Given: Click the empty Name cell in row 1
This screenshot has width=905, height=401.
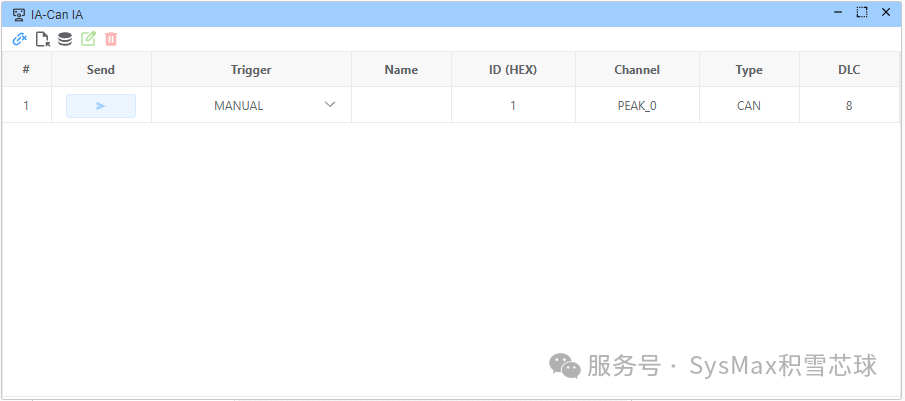Looking at the screenshot, I should click(401, 105).
